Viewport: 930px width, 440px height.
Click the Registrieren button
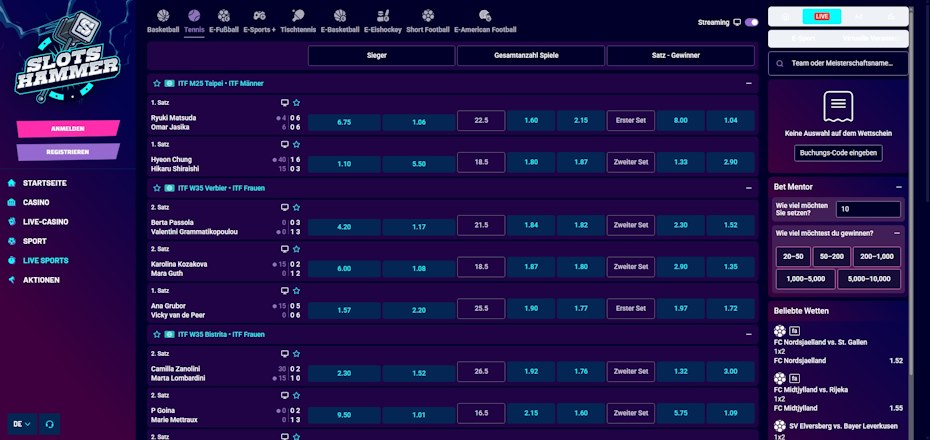68,152
